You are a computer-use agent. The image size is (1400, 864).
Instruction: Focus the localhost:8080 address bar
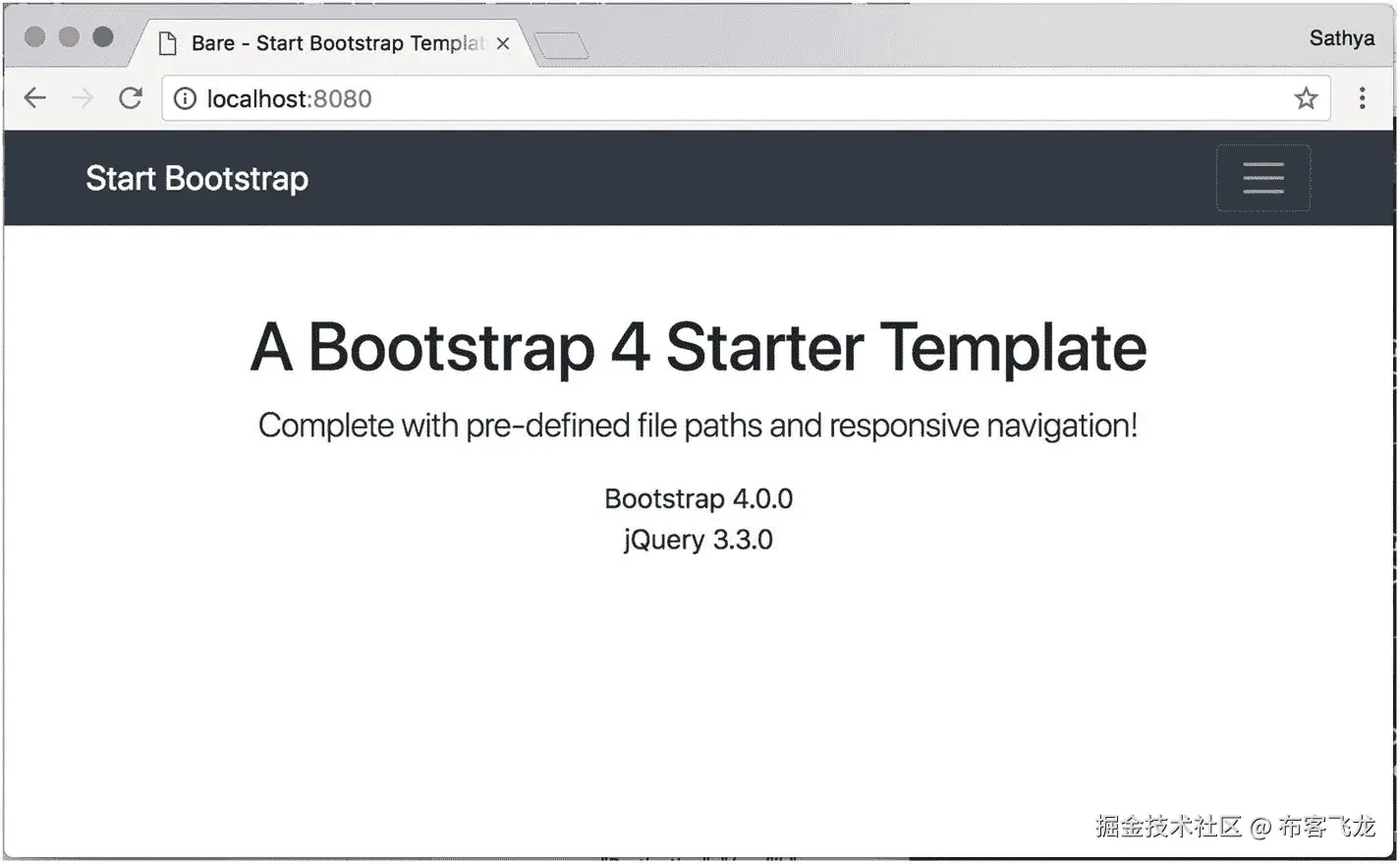coord(746,98)
